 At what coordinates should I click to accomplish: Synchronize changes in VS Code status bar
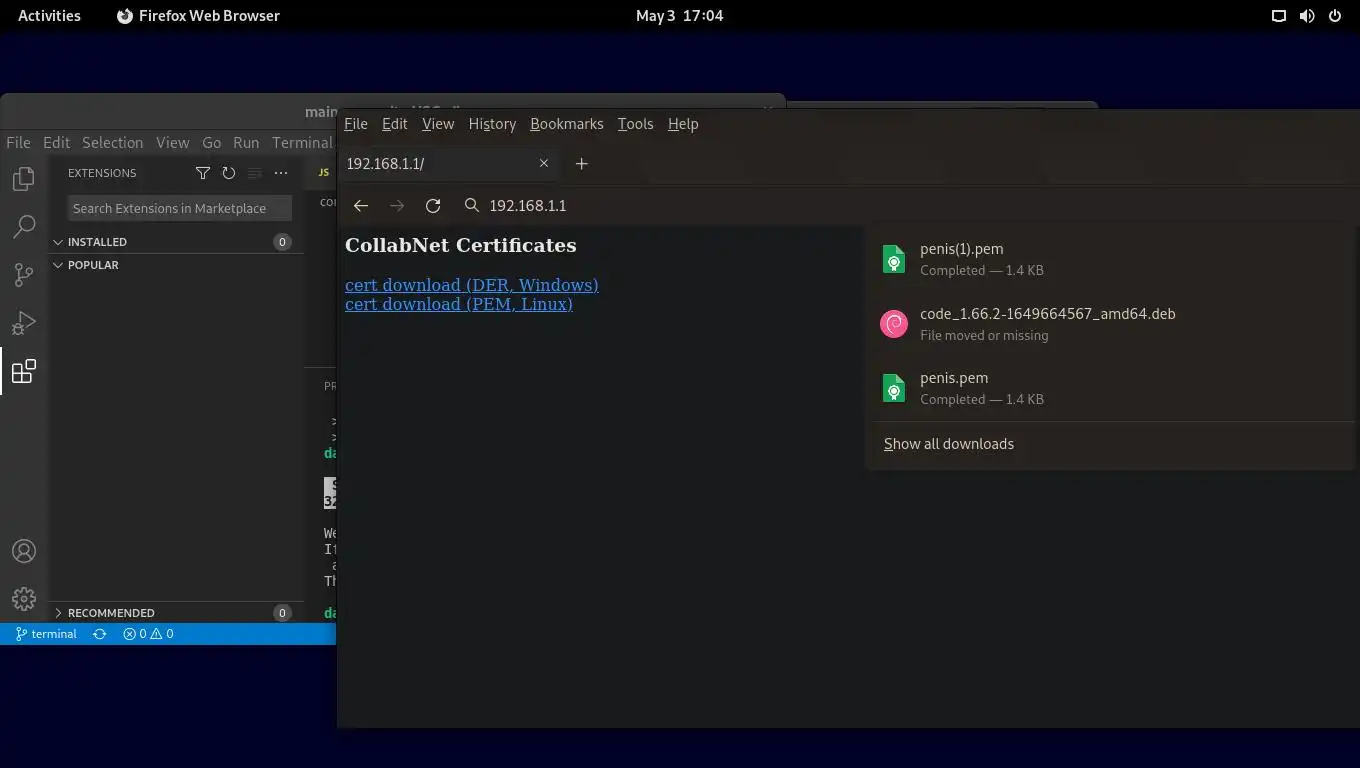click(99, 634)
